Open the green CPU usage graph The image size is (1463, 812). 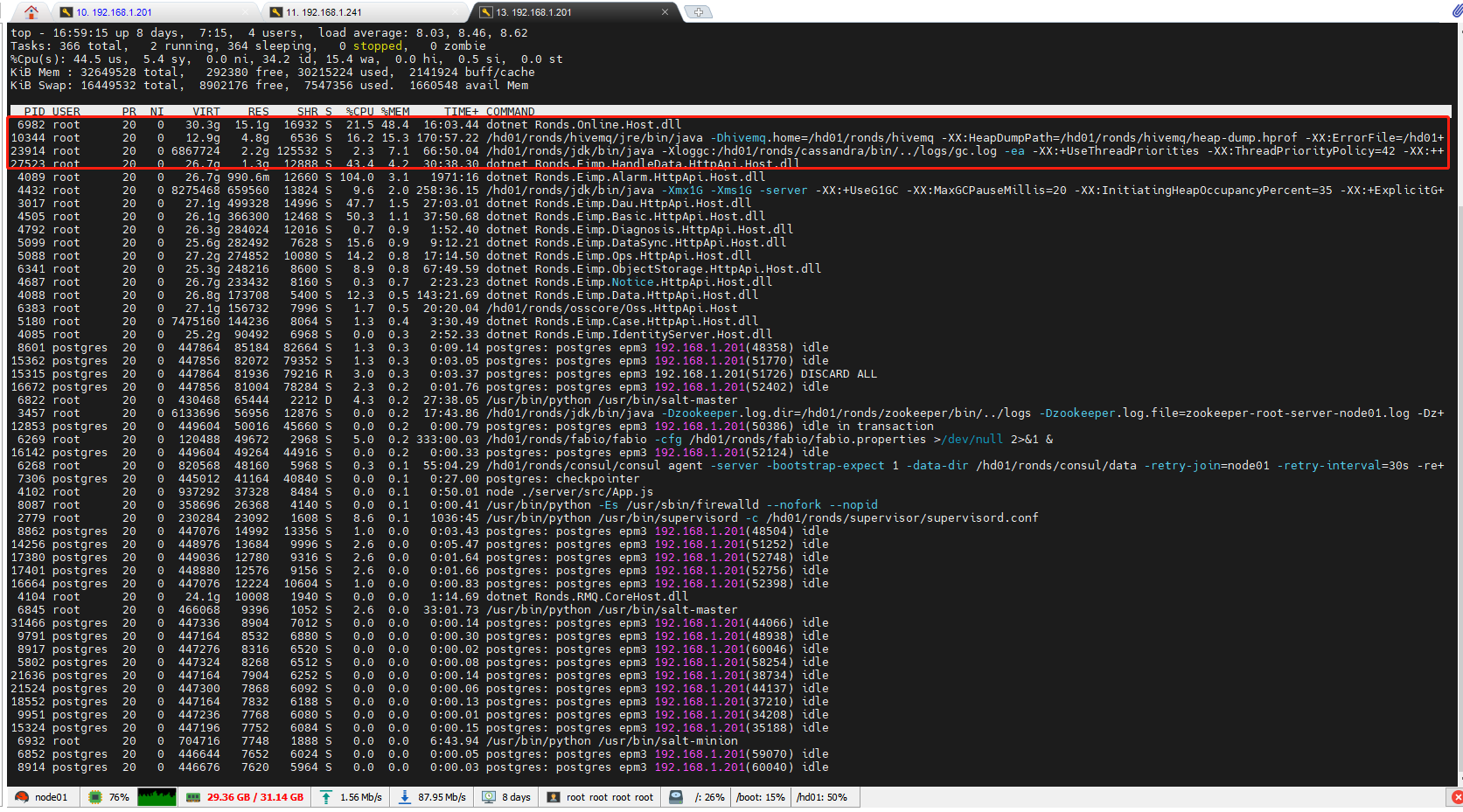(x=157, y=797)
